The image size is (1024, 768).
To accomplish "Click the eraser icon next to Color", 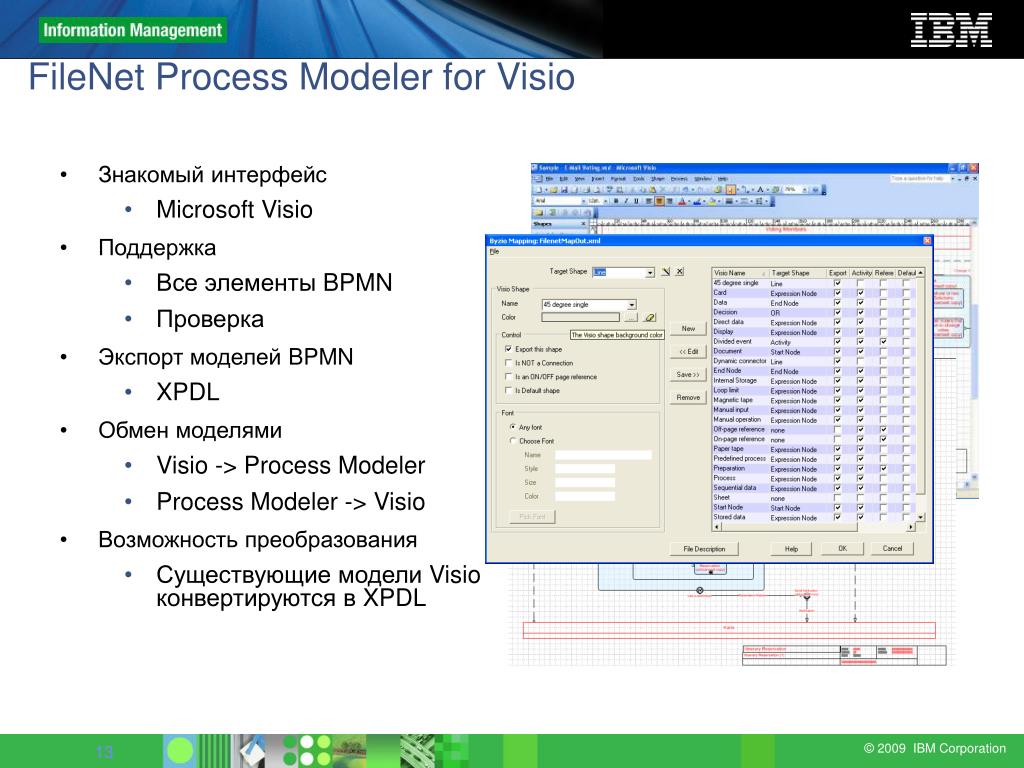I will pyautogui.click(x=650, y=317).
